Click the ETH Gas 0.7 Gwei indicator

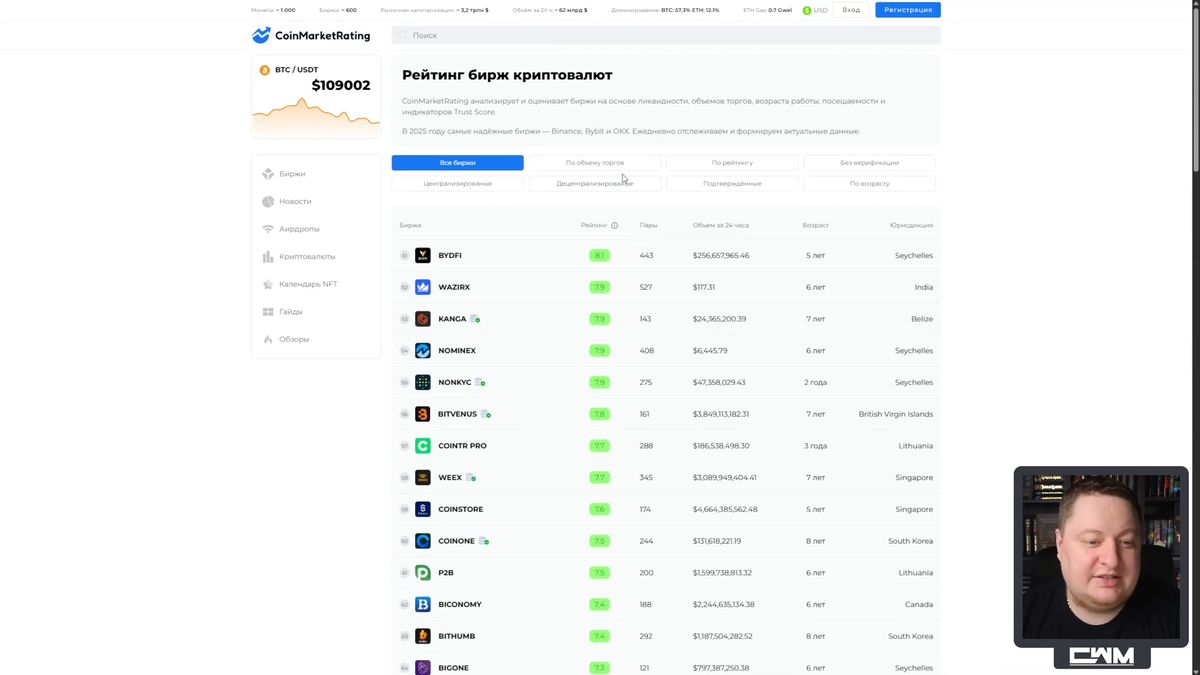(768, 10)
